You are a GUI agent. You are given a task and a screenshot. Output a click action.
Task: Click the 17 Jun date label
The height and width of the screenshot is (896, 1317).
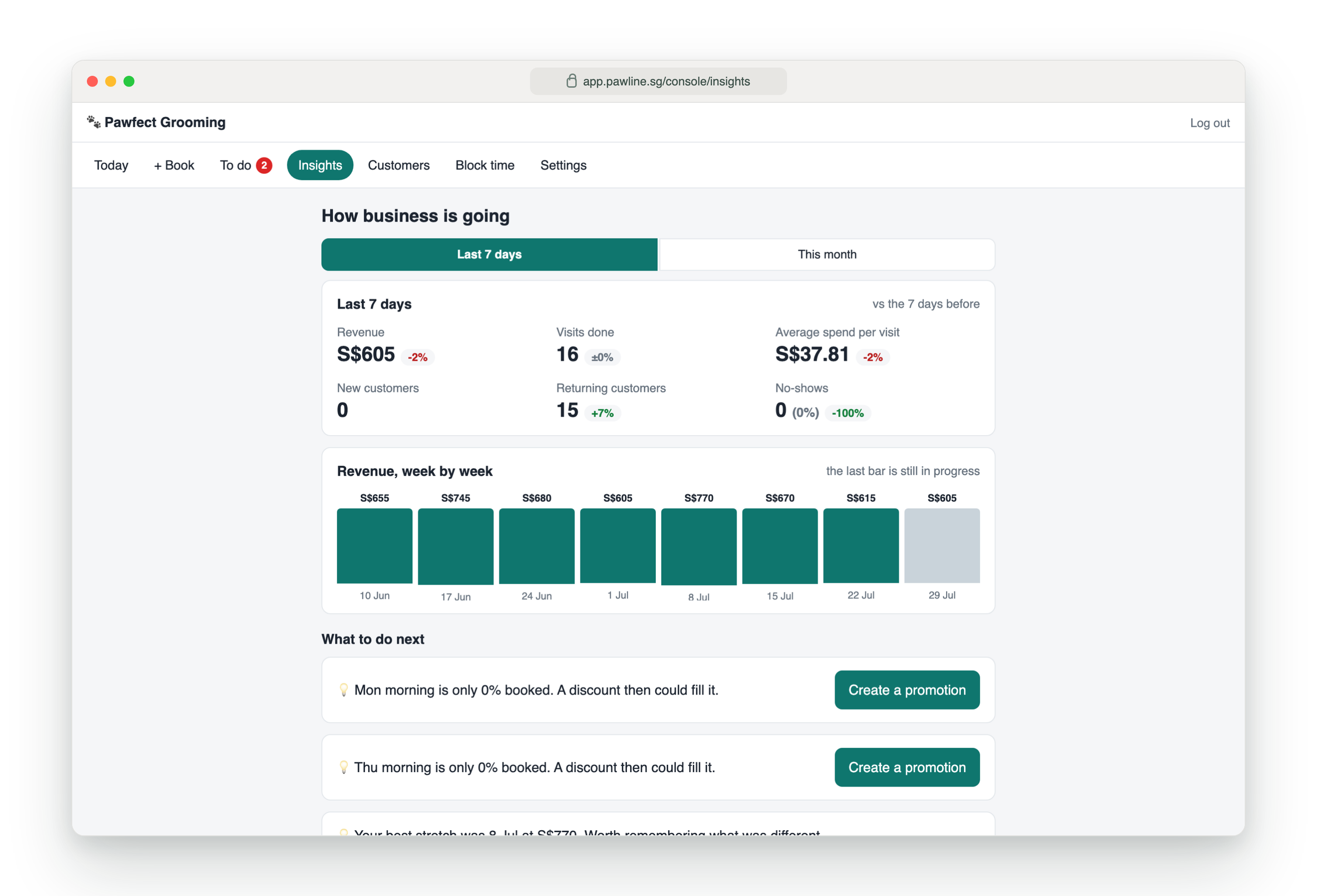pyautogui.click(x=456, y=597)
